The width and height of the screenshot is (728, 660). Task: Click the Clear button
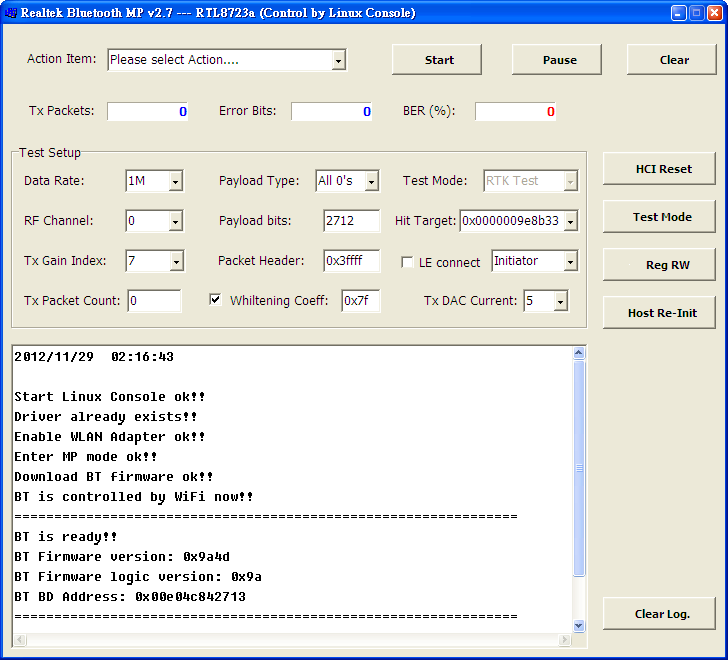tap(672, 60)
